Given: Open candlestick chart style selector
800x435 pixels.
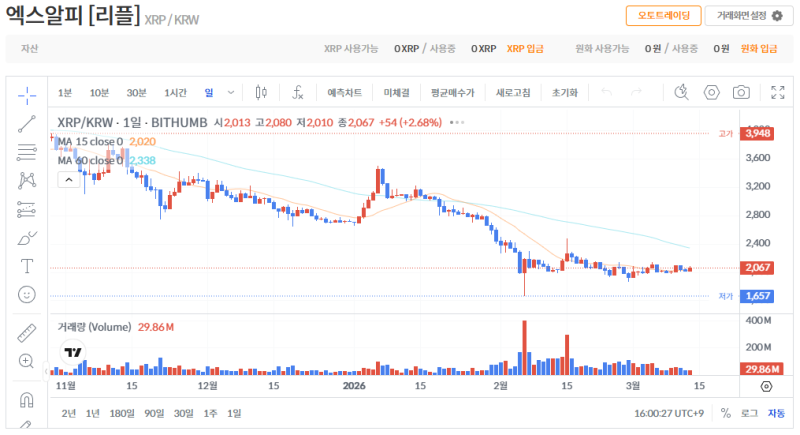Looking at the screenshot, I should point(261,92).
